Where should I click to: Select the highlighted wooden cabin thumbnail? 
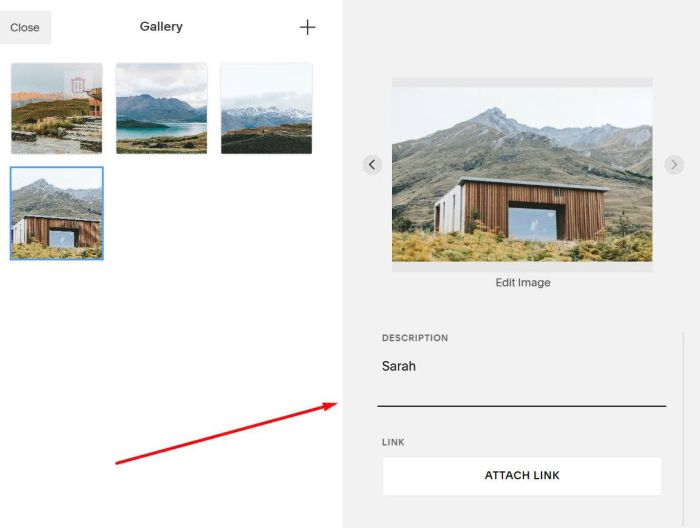tap(57, 213)
